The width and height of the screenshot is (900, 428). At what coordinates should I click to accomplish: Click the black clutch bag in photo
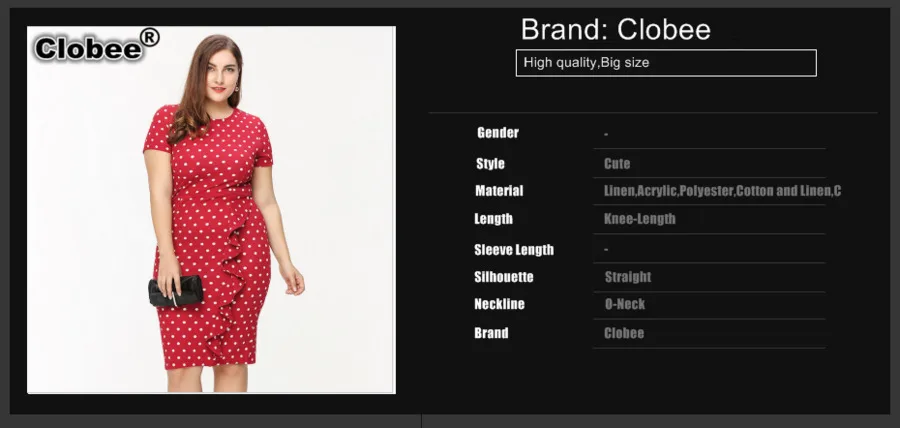click(x=176, y=291)
